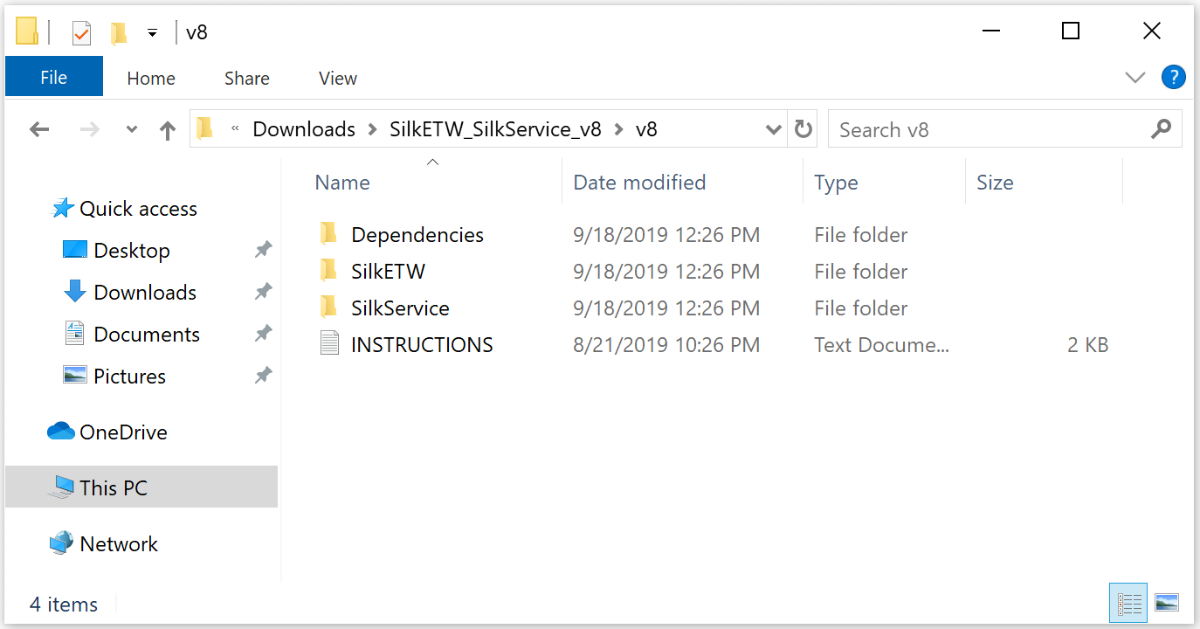This screenshot has height=629, width=1200.
Task: Switch to the View ribbon tab
Action: pos(338,78)
